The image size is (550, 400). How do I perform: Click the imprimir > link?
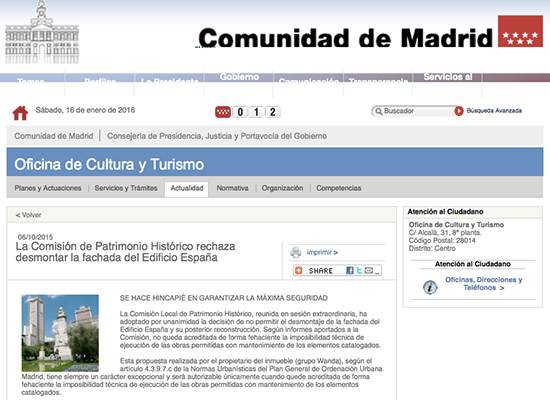pyautogui.click(x=322, y=252)
